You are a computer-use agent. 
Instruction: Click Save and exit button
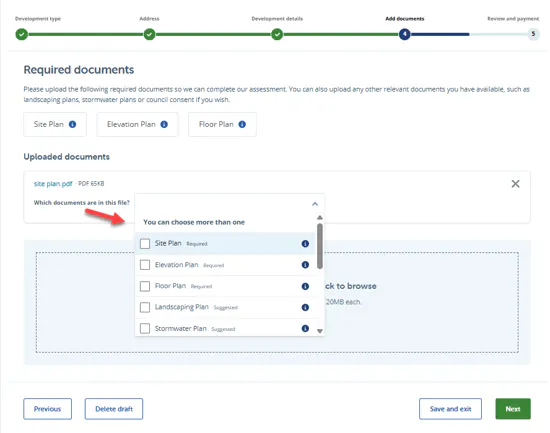coord(450,409)
